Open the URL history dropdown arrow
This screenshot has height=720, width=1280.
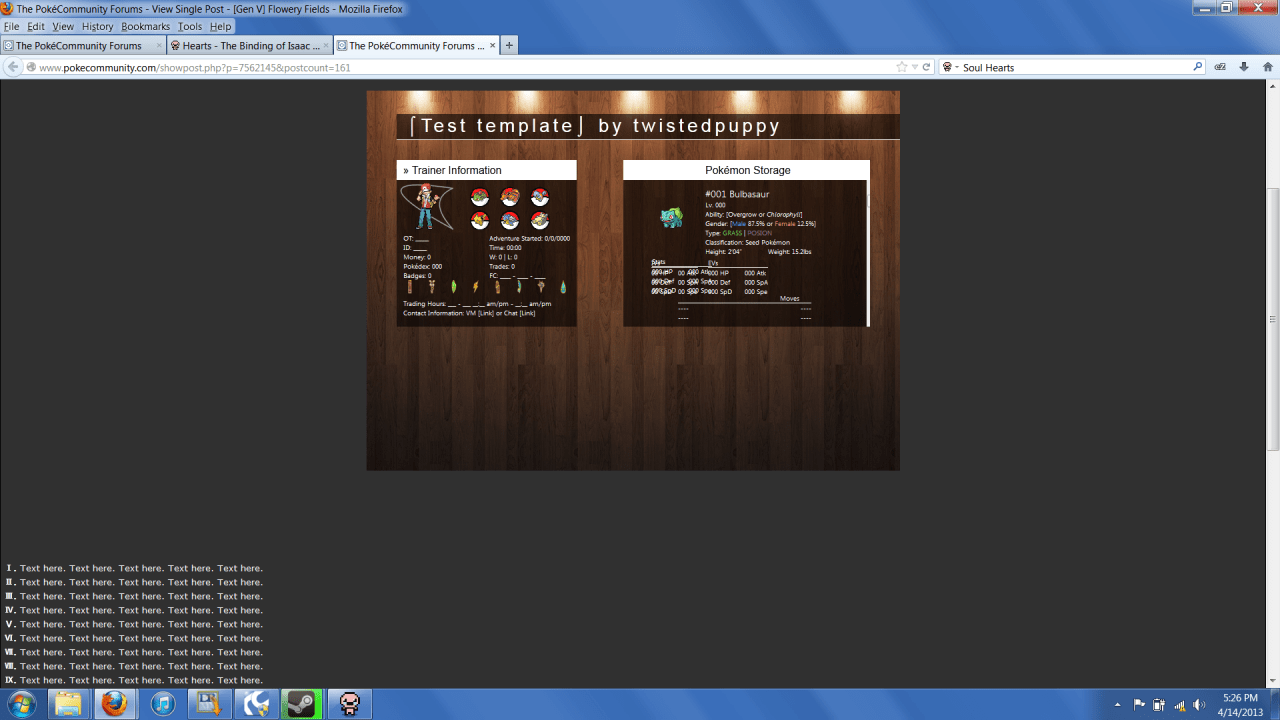915,67
